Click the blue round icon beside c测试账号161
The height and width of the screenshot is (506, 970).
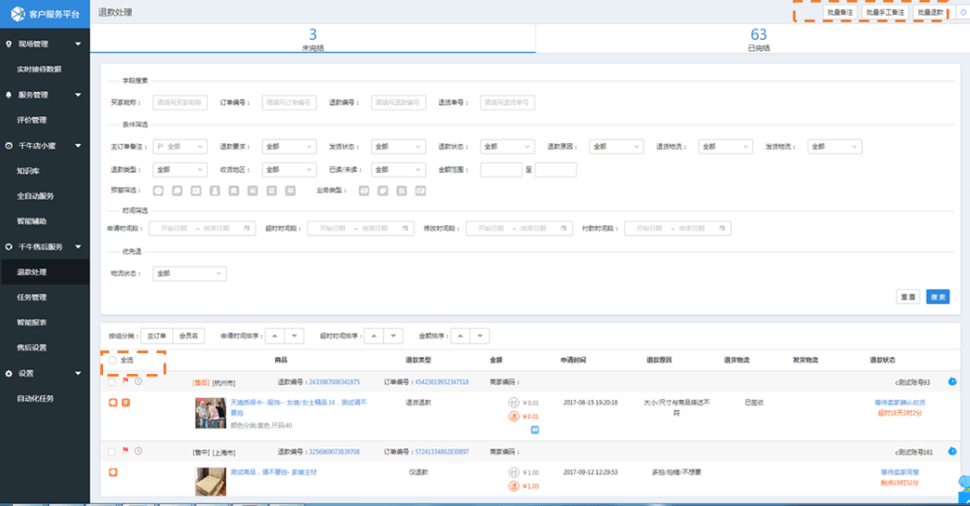(x=952, y=452)
